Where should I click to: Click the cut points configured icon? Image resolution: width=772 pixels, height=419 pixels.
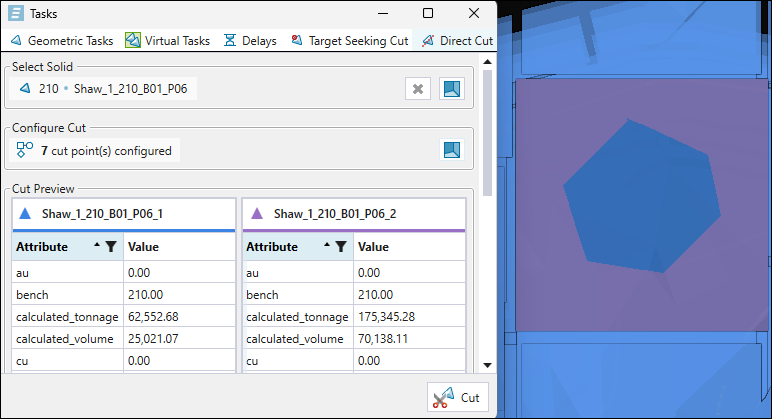click(25, 150)
